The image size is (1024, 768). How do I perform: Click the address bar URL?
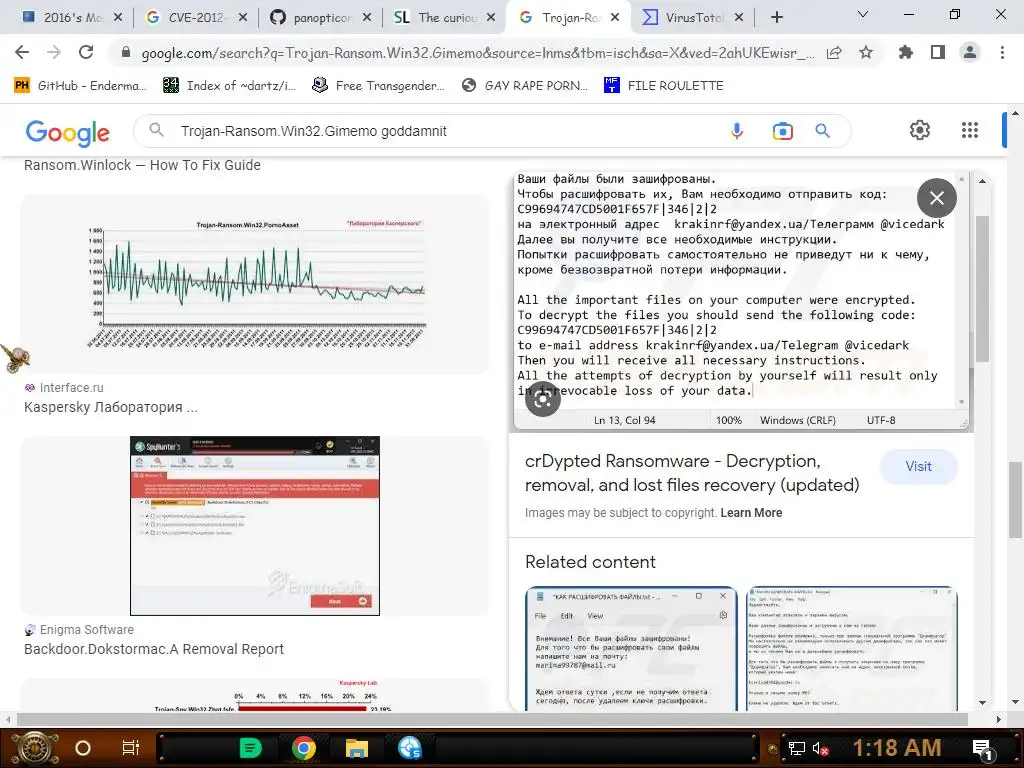[x=477, y=53]
